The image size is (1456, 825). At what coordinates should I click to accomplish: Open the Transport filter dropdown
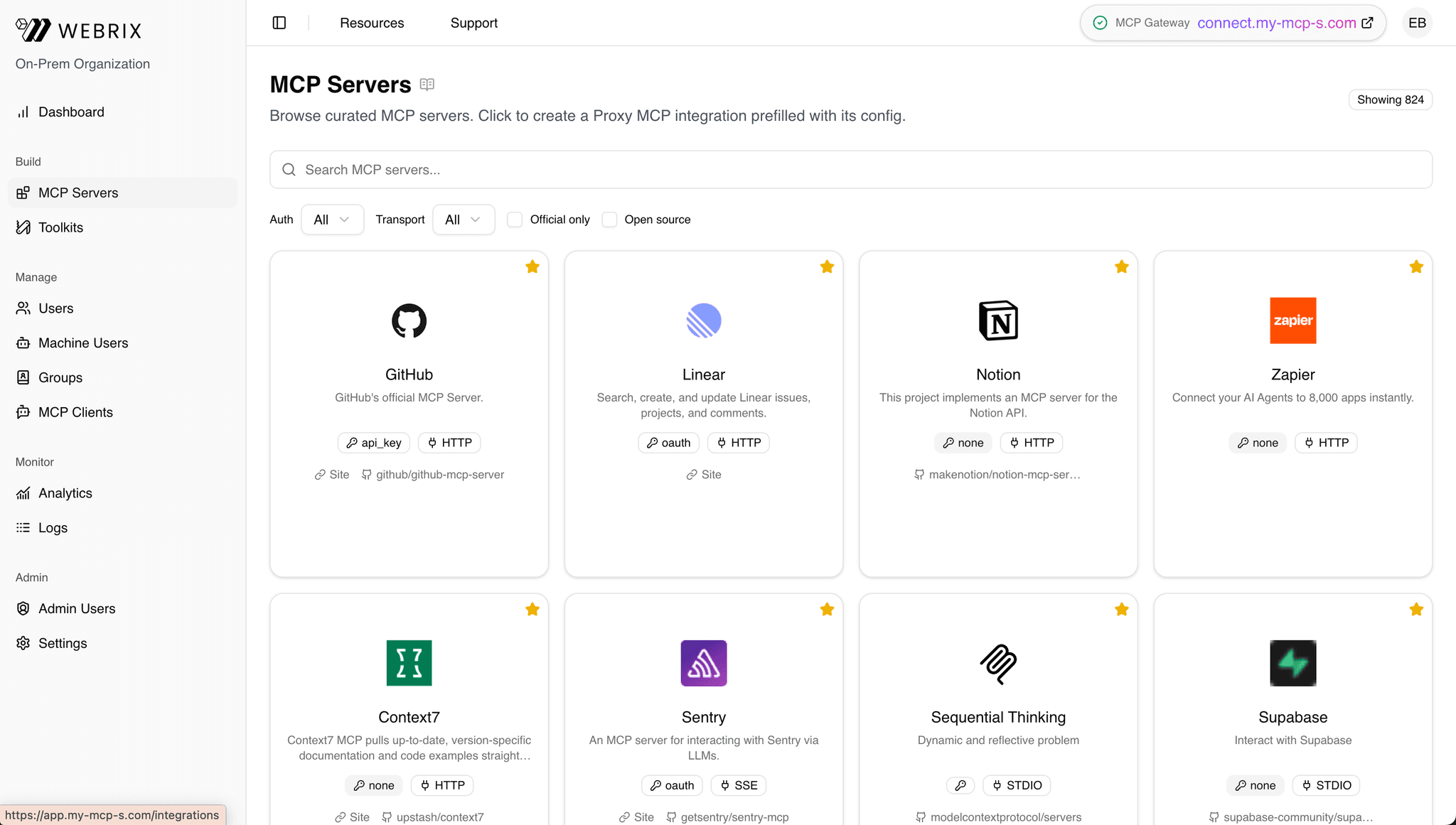pyautogui.click(x=464, y=219)
